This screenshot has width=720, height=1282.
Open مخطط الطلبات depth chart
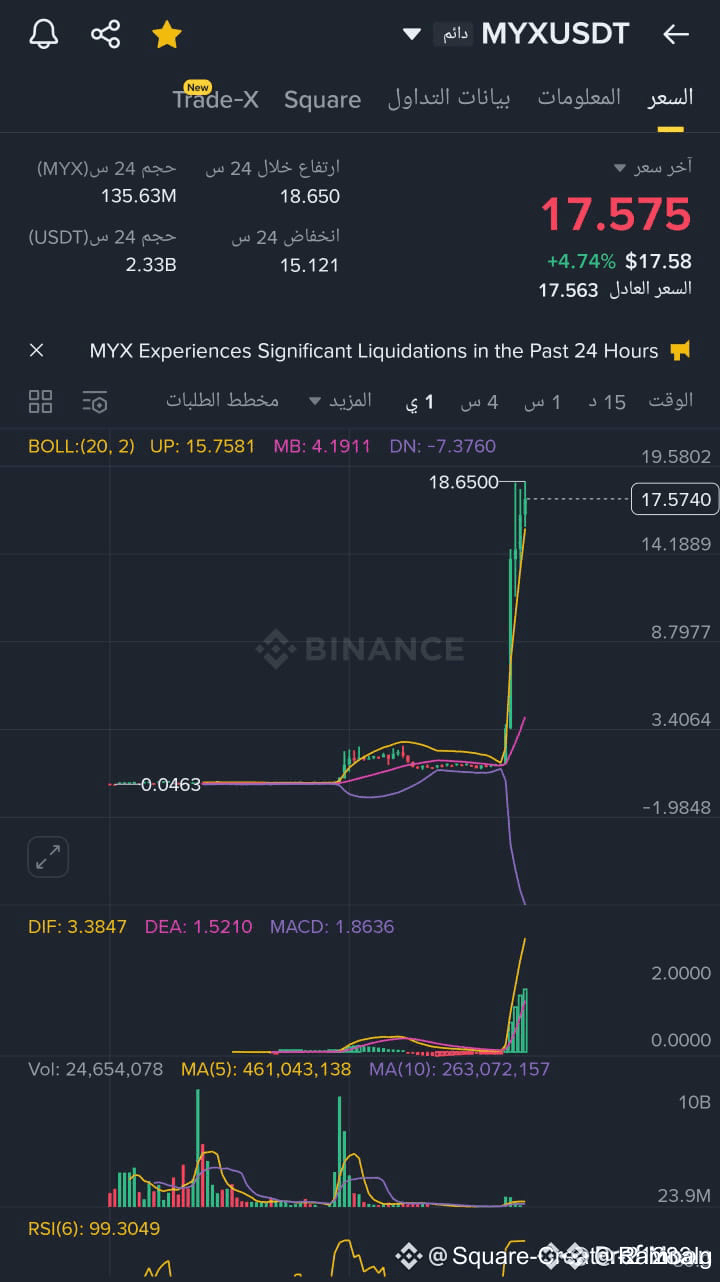click(x=222, y=400)
